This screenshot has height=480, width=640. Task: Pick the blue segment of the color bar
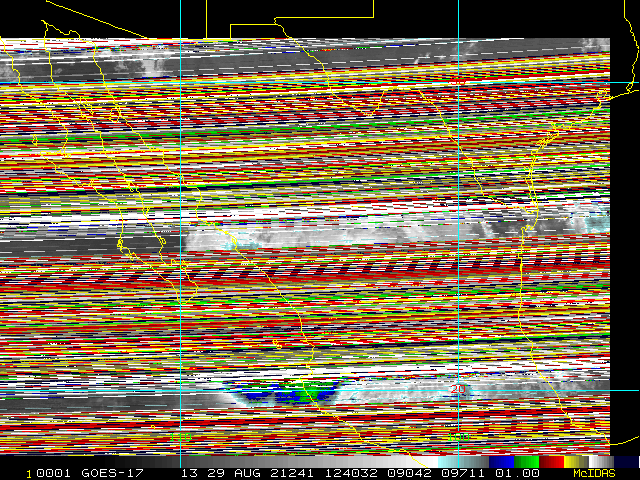(502, 462)
